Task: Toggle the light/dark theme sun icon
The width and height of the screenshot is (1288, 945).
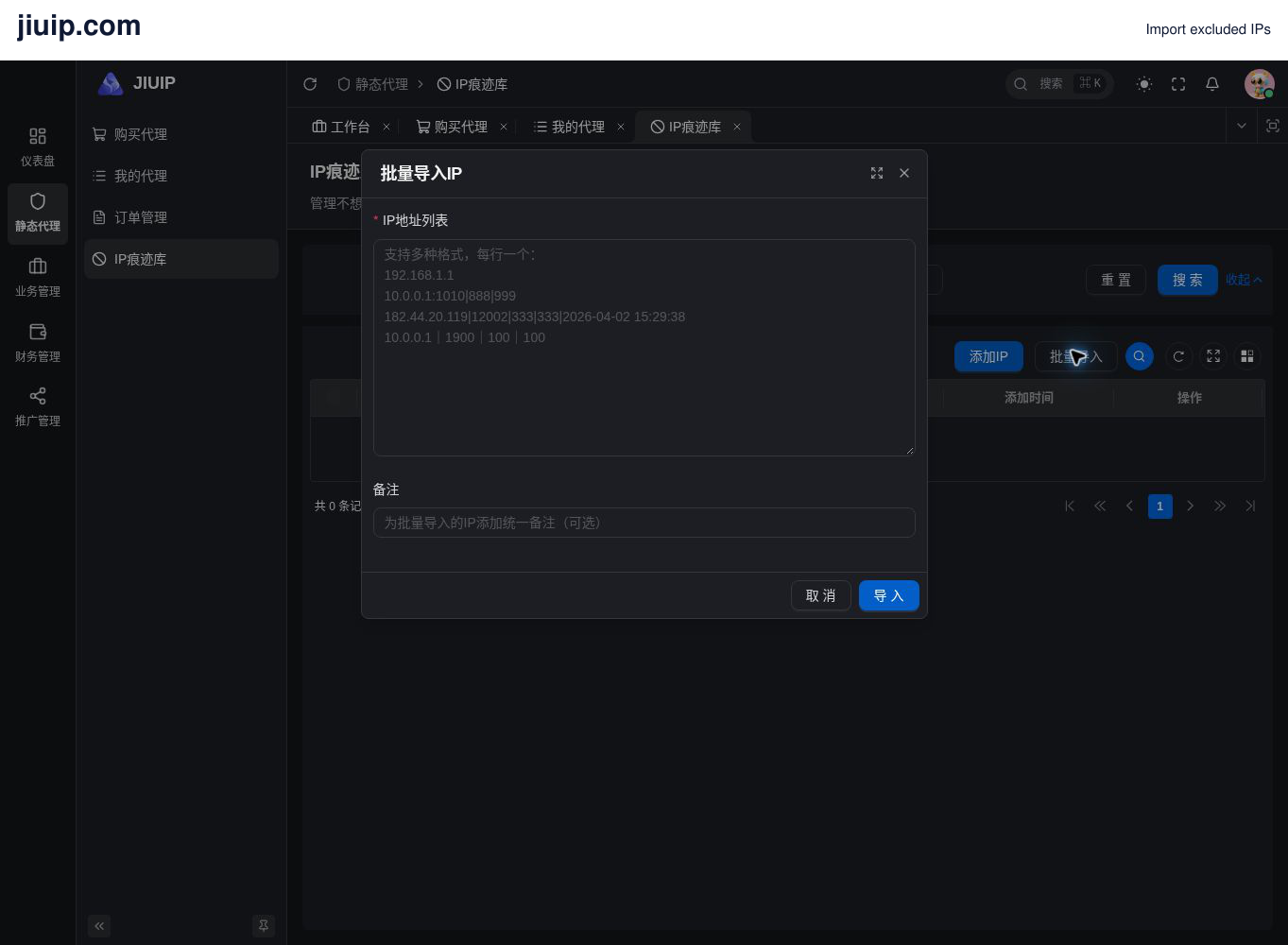Action: pyautogui.click(x=1144, y=84)
